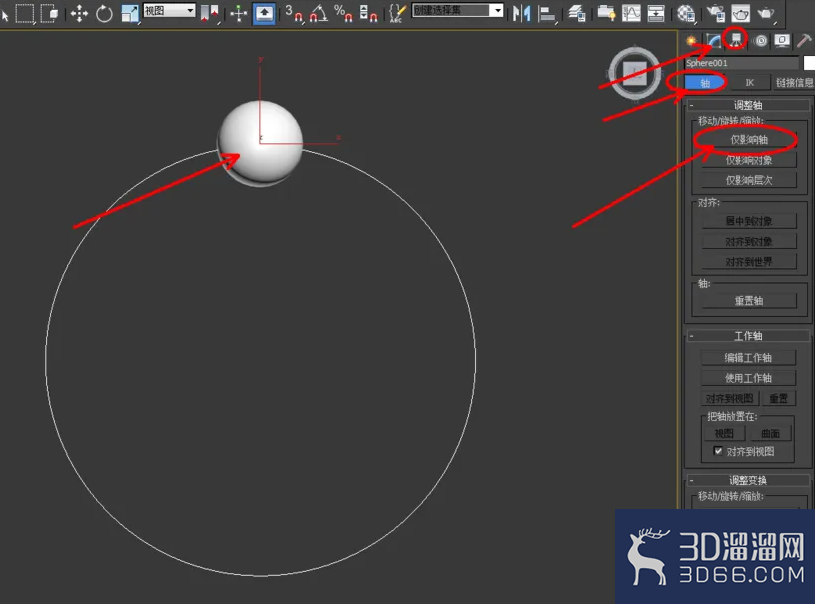This screenshot has width=815, height=604.
Task: Click the 视图 place pivot button
Action: tap(725, 433)
